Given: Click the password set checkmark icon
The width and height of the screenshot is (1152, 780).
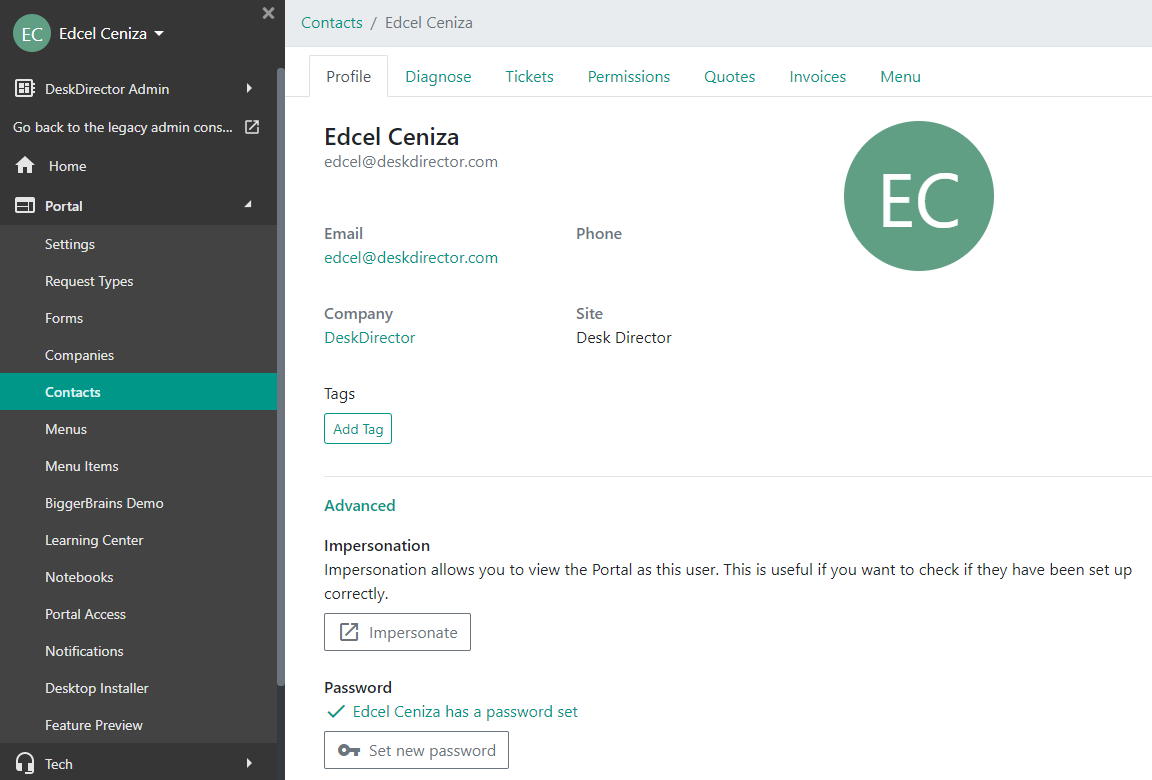Looking at the screenshot, I should coord(336,712).
